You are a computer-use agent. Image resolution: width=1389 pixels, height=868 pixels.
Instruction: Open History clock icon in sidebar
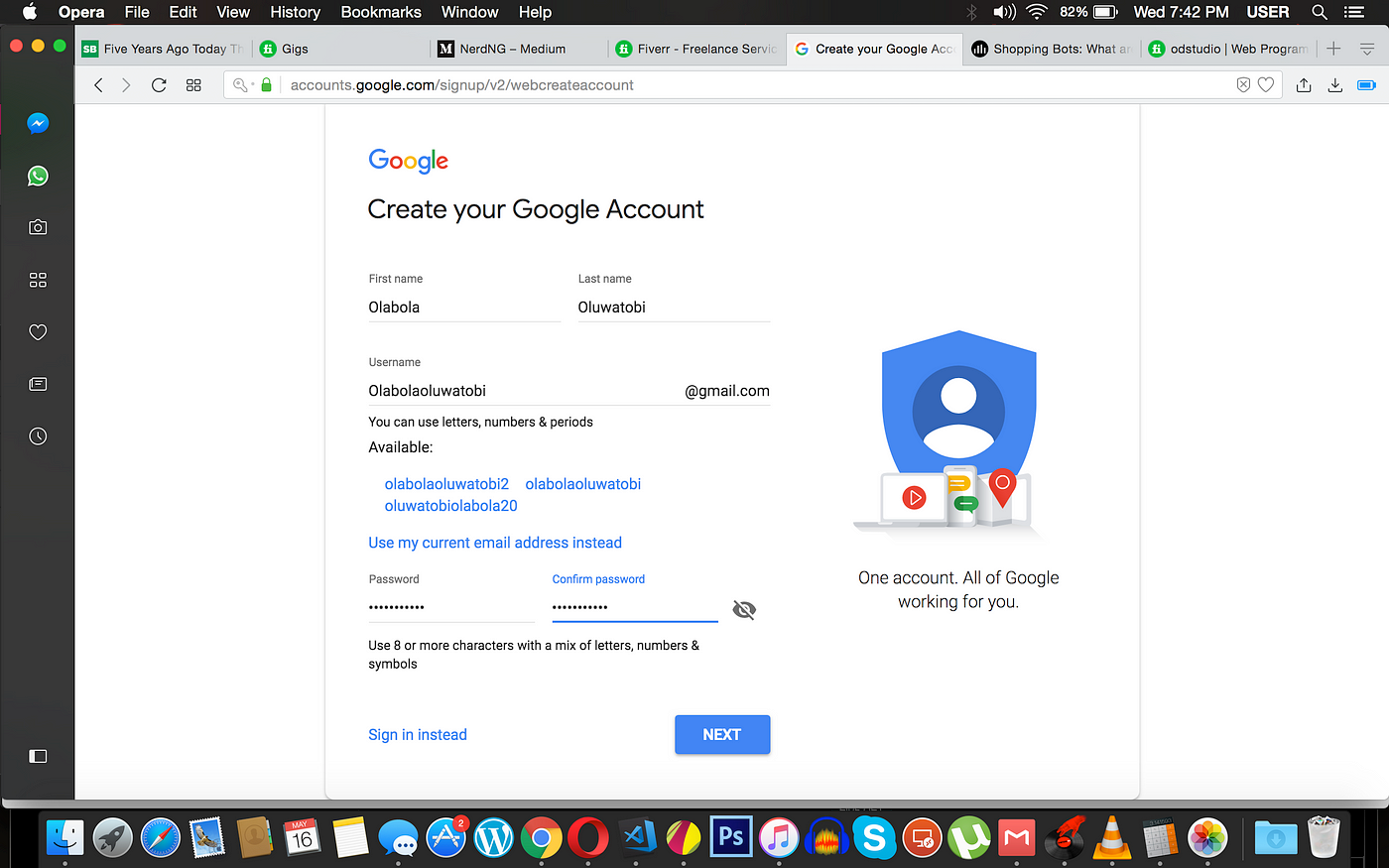coord(38,436)
